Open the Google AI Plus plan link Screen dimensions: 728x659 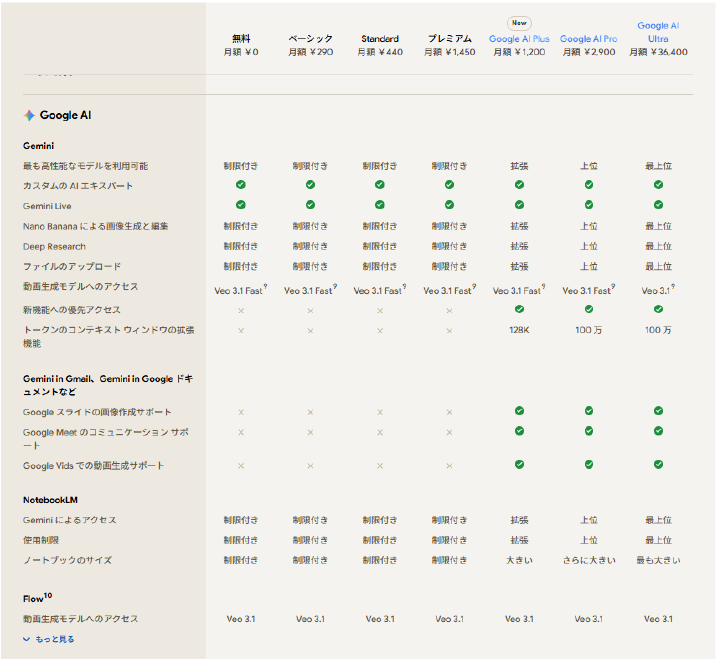[519, 39]
